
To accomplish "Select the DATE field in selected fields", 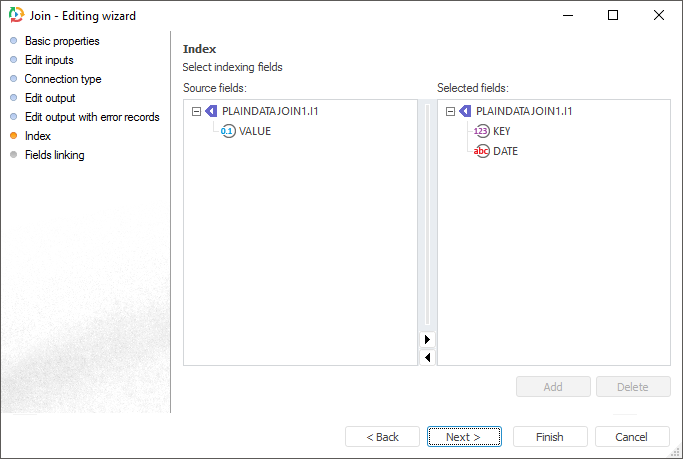I will (505, 151).
